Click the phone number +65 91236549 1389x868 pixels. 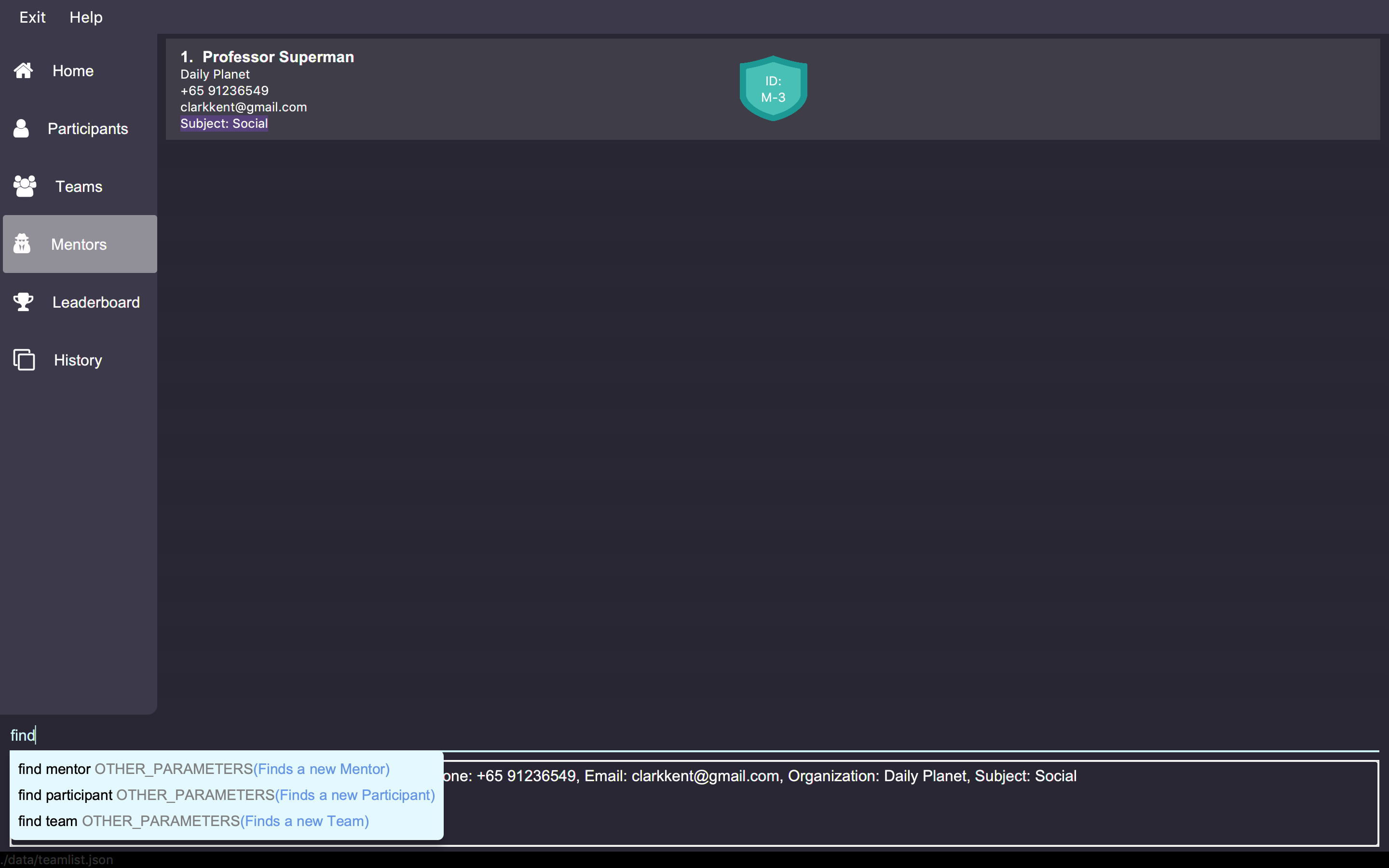pyautogui.click(x=224, y=91)
